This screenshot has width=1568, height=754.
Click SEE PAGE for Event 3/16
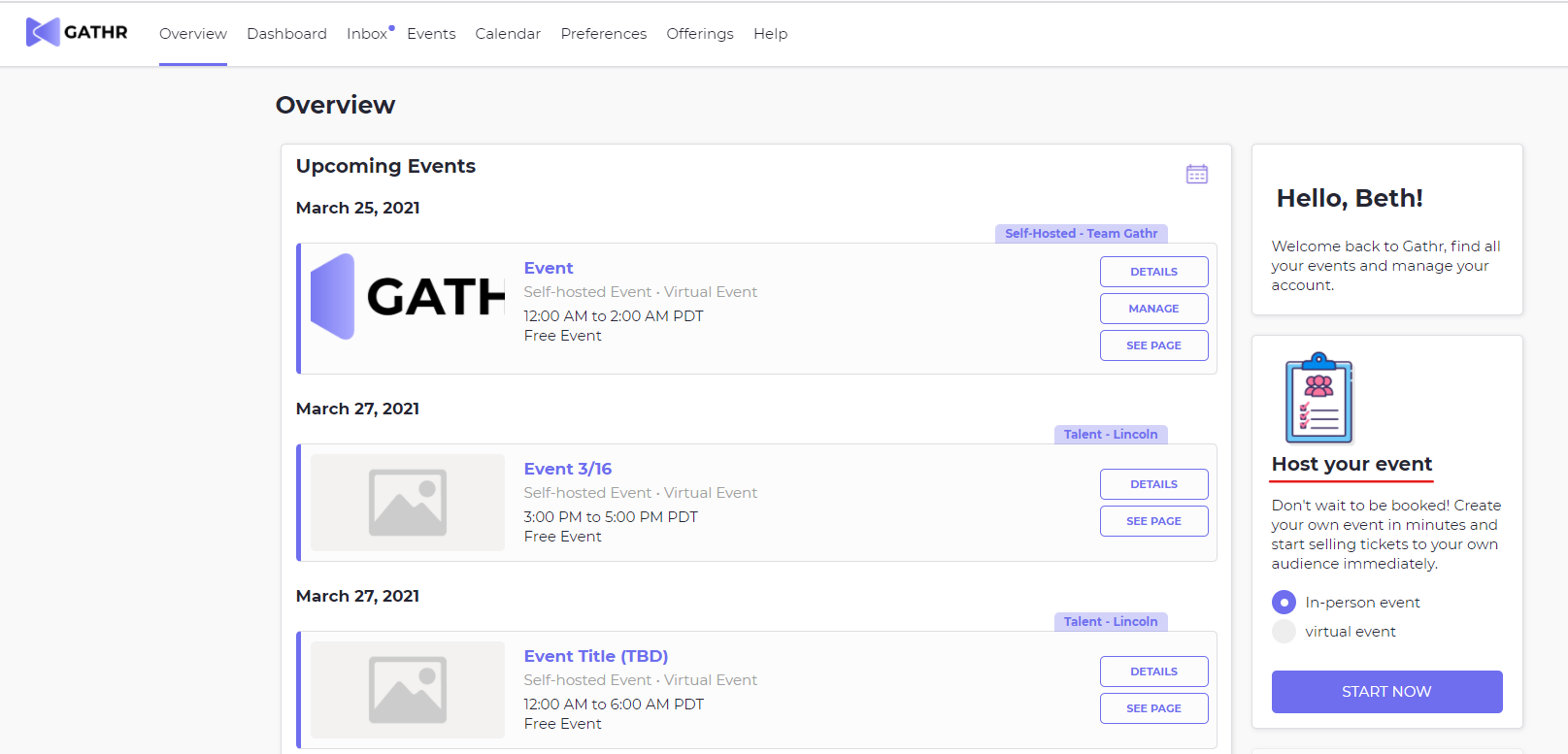(1153, 521)
